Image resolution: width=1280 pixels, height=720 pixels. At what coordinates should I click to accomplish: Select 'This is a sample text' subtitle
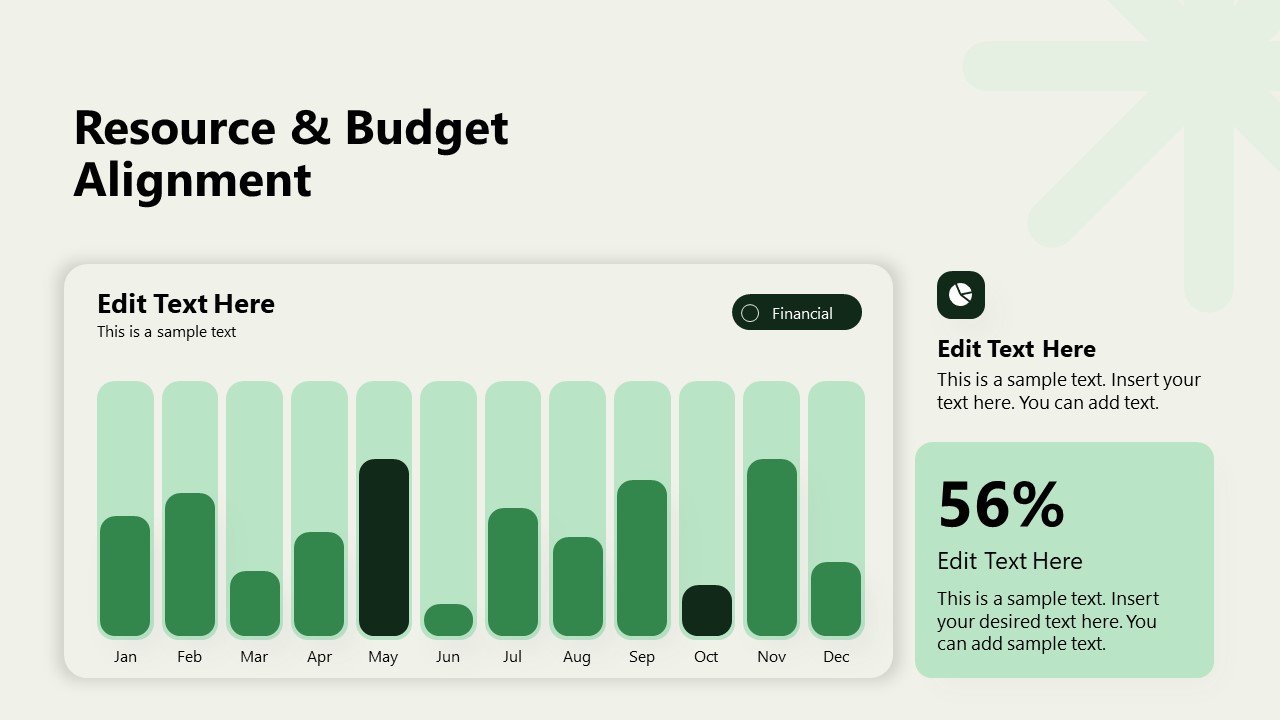tap(166, 332)
